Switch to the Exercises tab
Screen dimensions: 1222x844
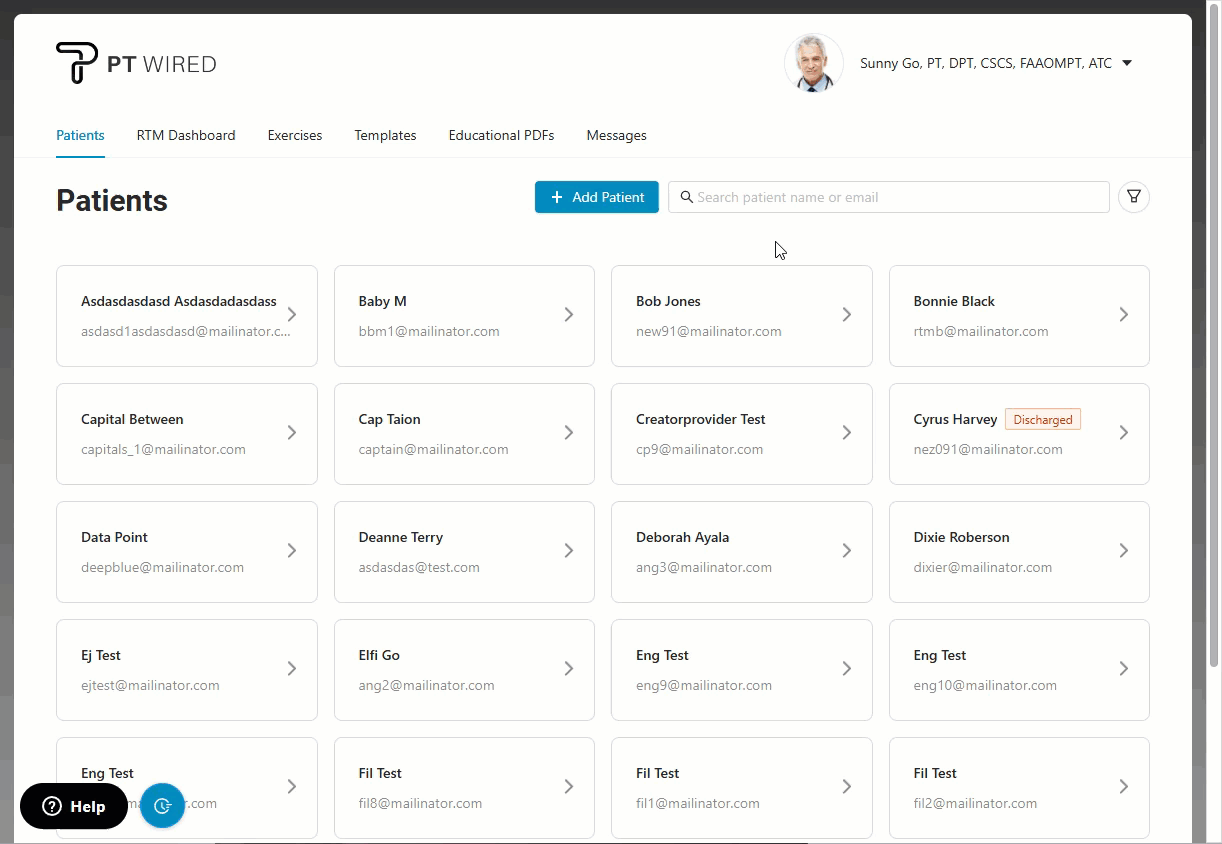(x=294, y=135)
